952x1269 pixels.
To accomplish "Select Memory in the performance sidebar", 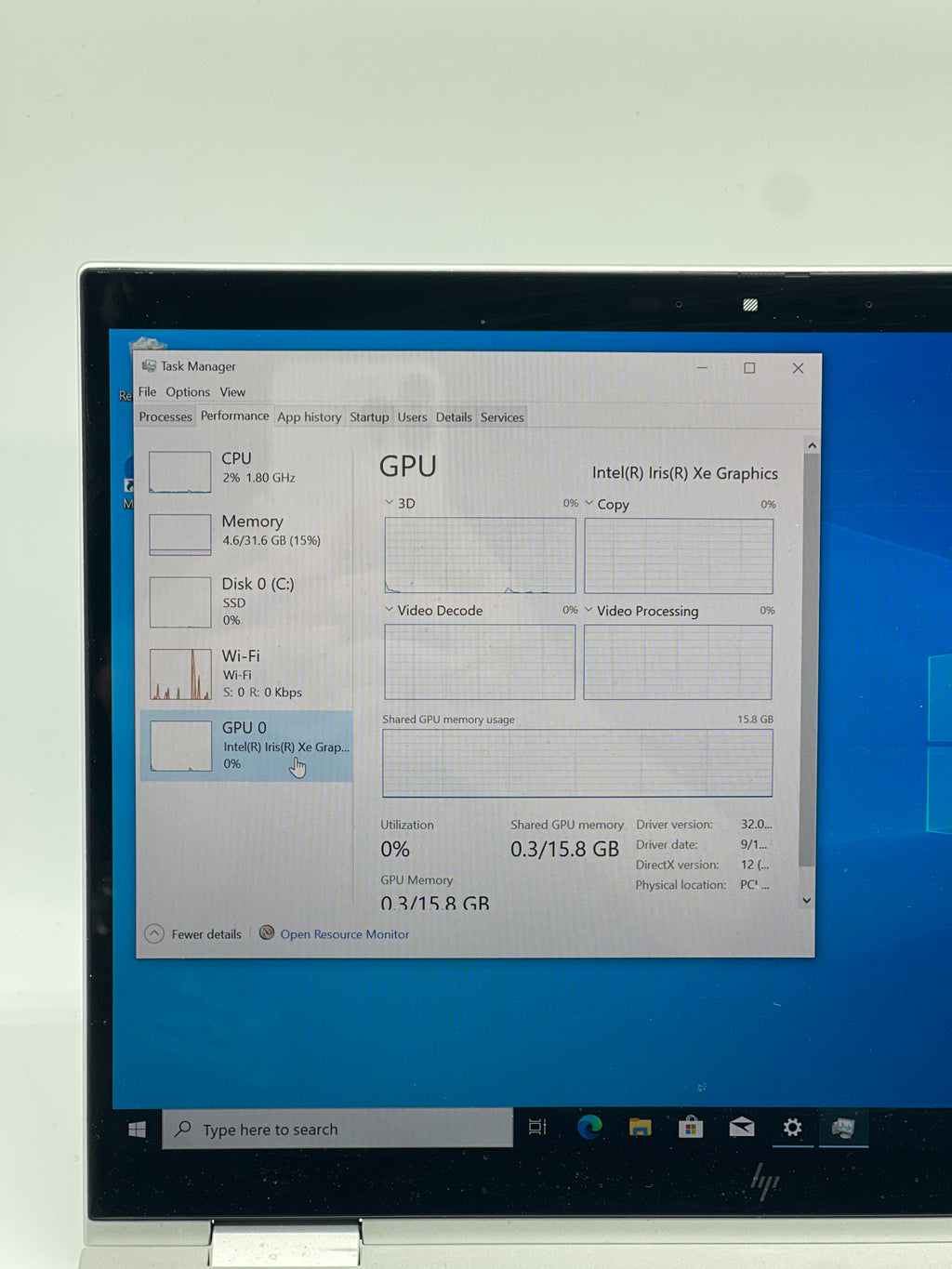I will tap(246, 534).
